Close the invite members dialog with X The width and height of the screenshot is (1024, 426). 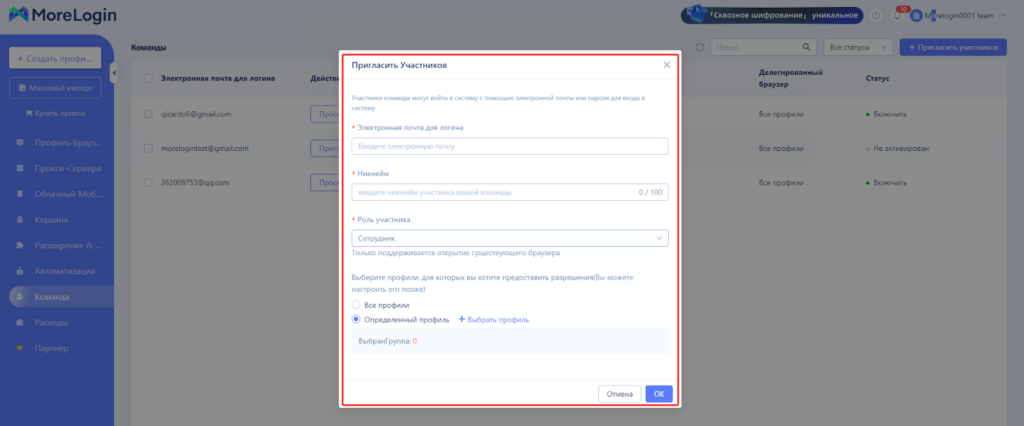tap(667, 65)
